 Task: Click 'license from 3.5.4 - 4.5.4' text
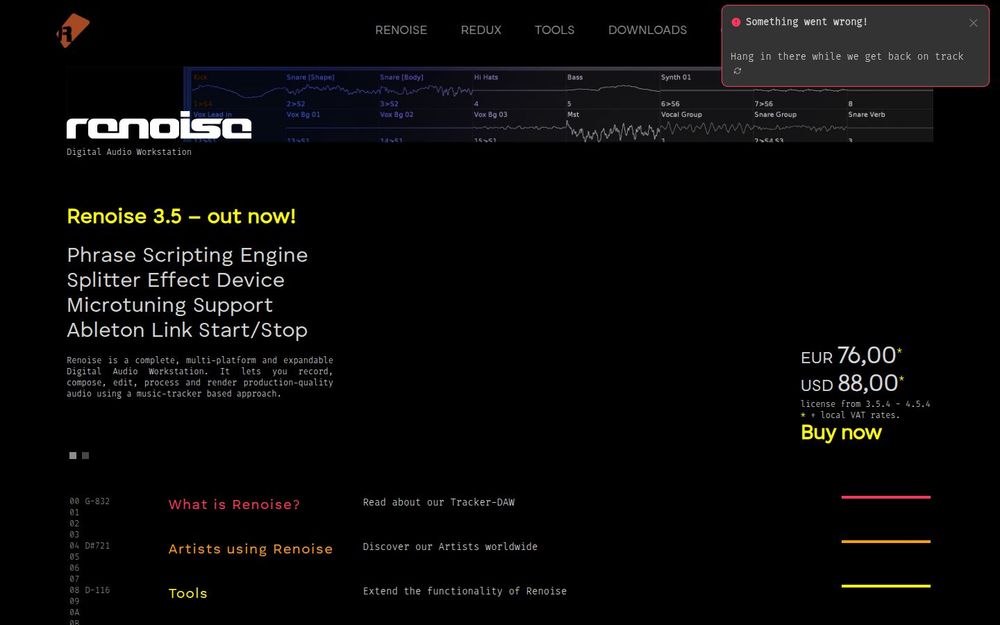(865, 404)
